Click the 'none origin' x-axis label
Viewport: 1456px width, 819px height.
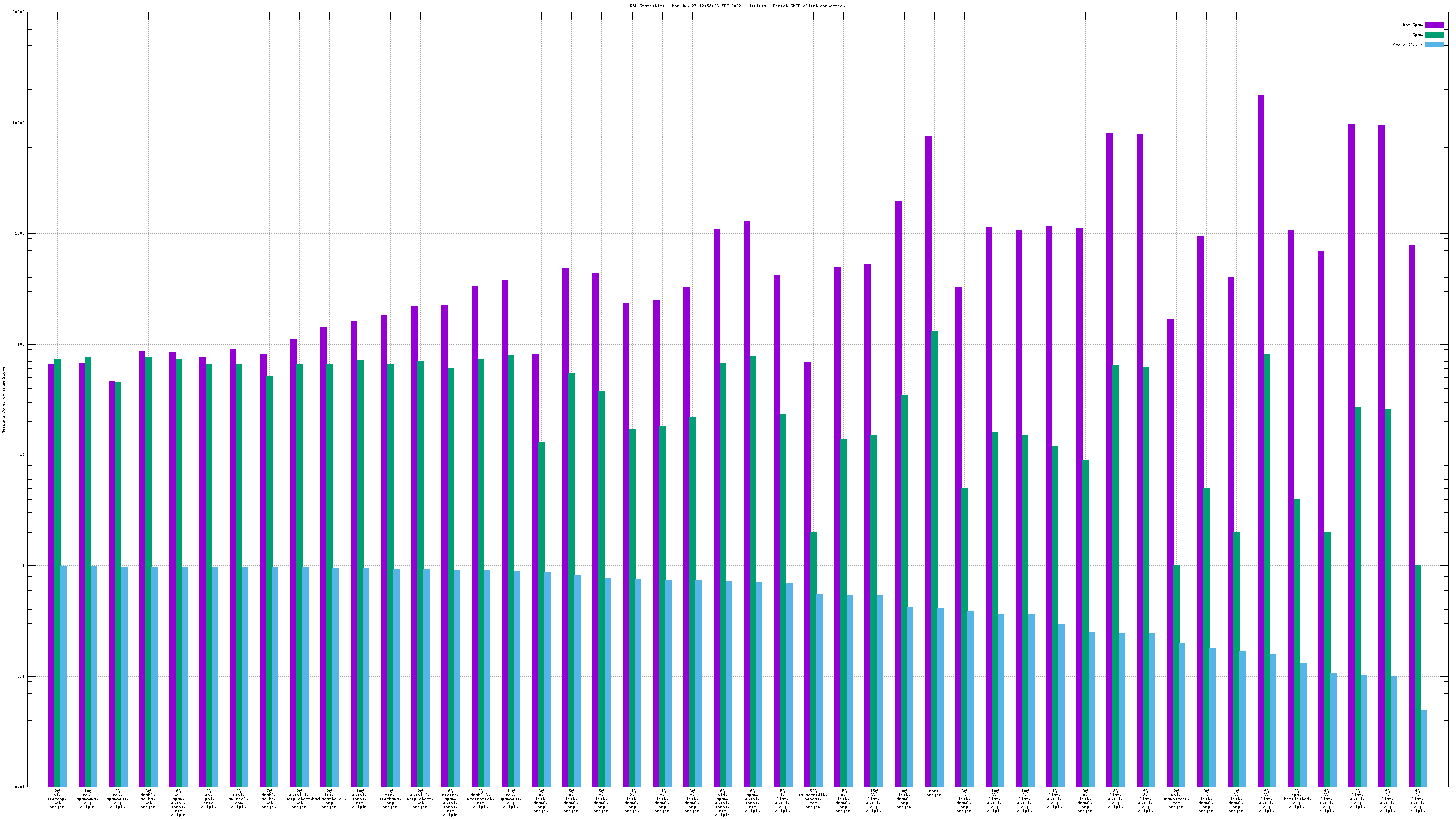tap(934, 793)
